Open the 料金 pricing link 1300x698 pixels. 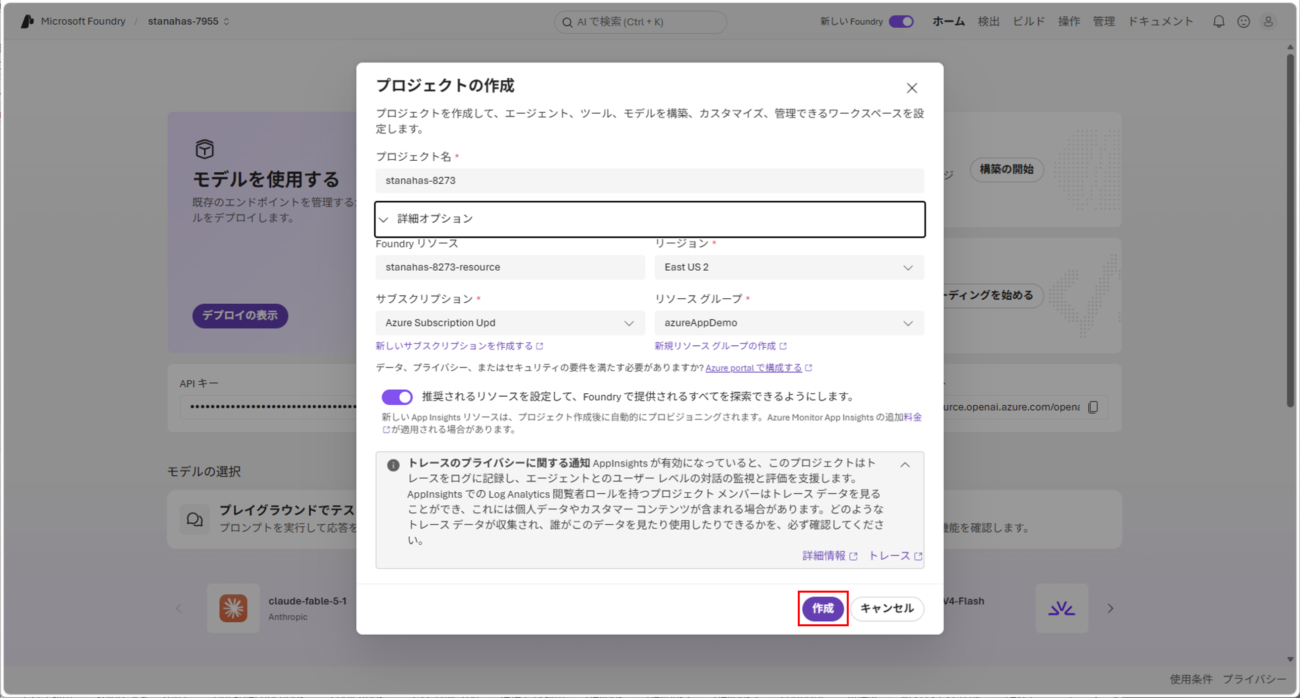(912, 417)
